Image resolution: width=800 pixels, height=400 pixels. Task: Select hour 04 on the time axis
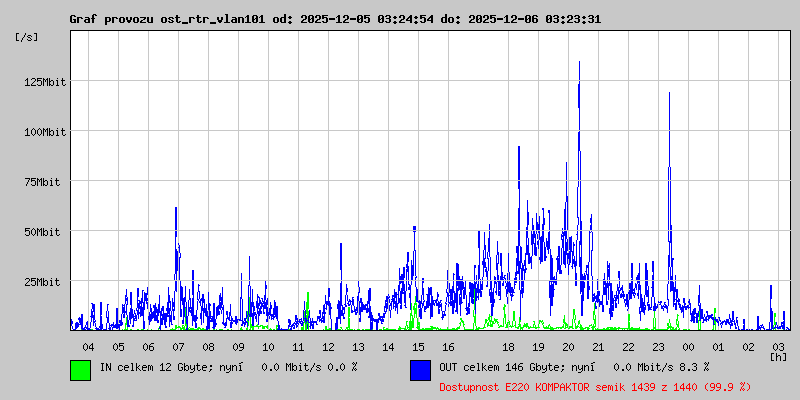click(88, 346)
